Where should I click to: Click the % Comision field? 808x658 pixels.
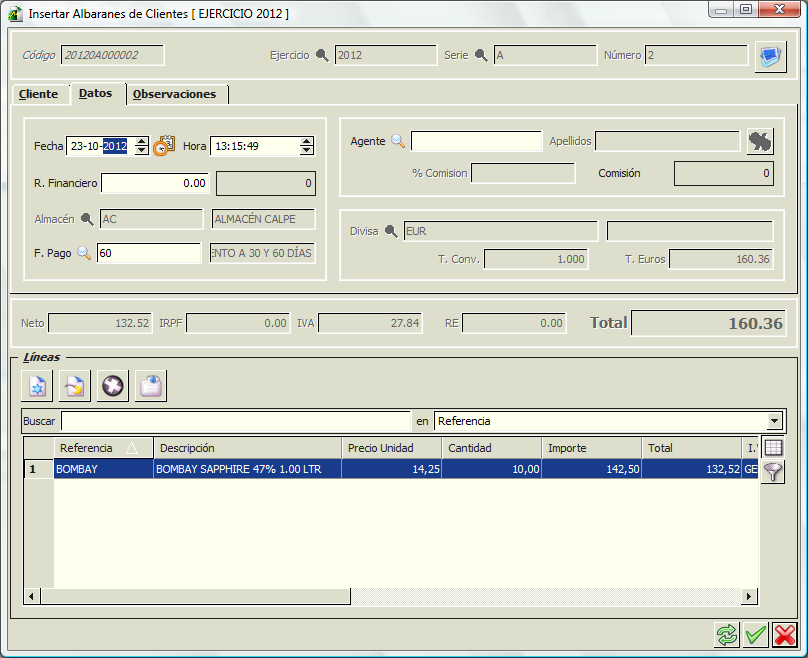(x=523, y=174)
